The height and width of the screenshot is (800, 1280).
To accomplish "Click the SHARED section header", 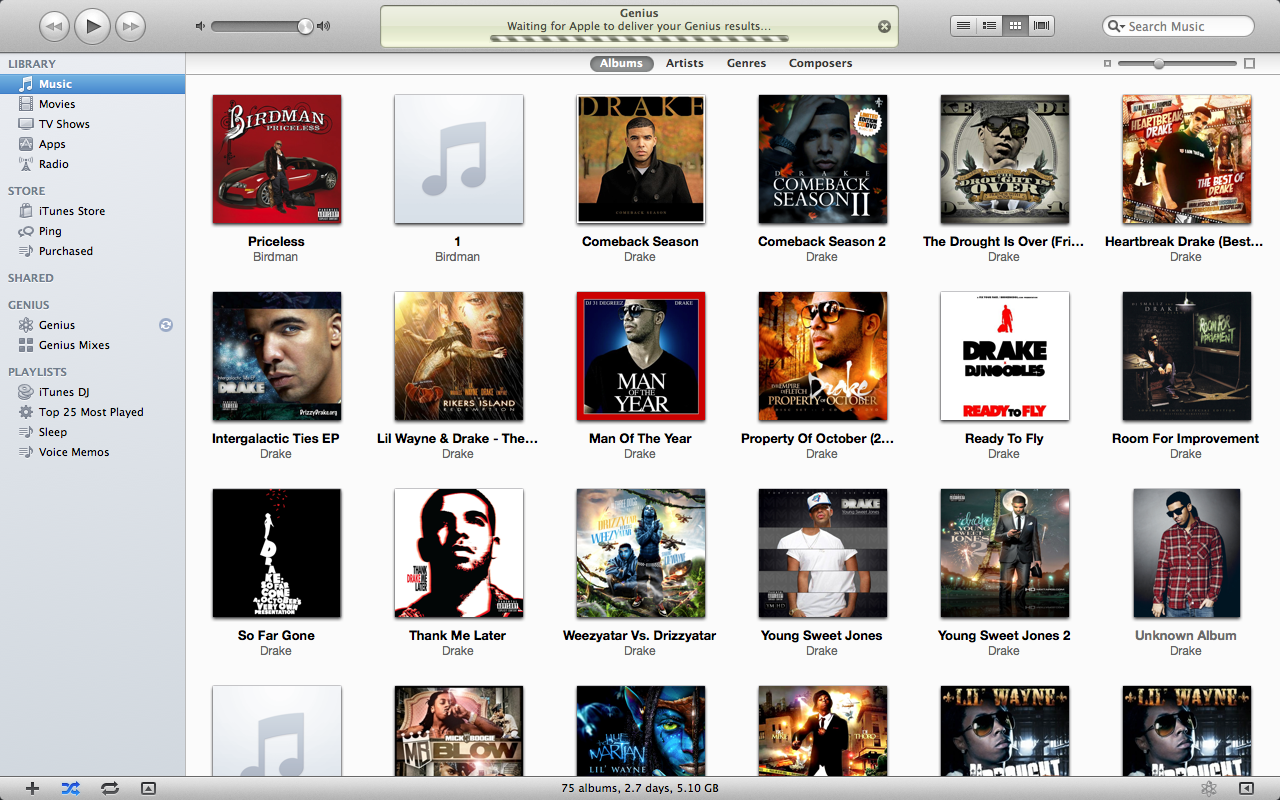I will point(31,278).
